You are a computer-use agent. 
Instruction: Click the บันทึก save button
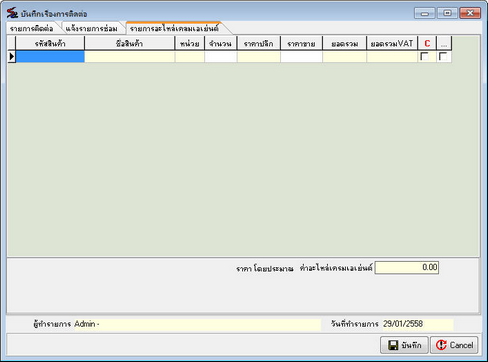point(405,345)
